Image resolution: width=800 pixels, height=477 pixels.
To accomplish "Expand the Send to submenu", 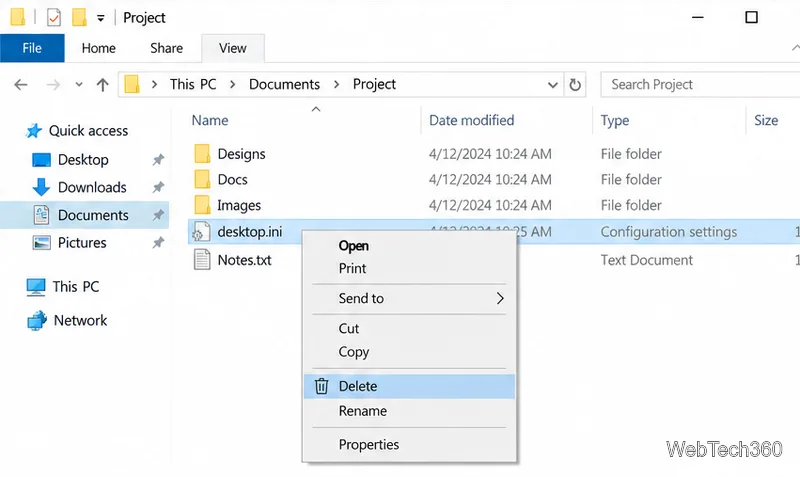I will click(409, 298).
